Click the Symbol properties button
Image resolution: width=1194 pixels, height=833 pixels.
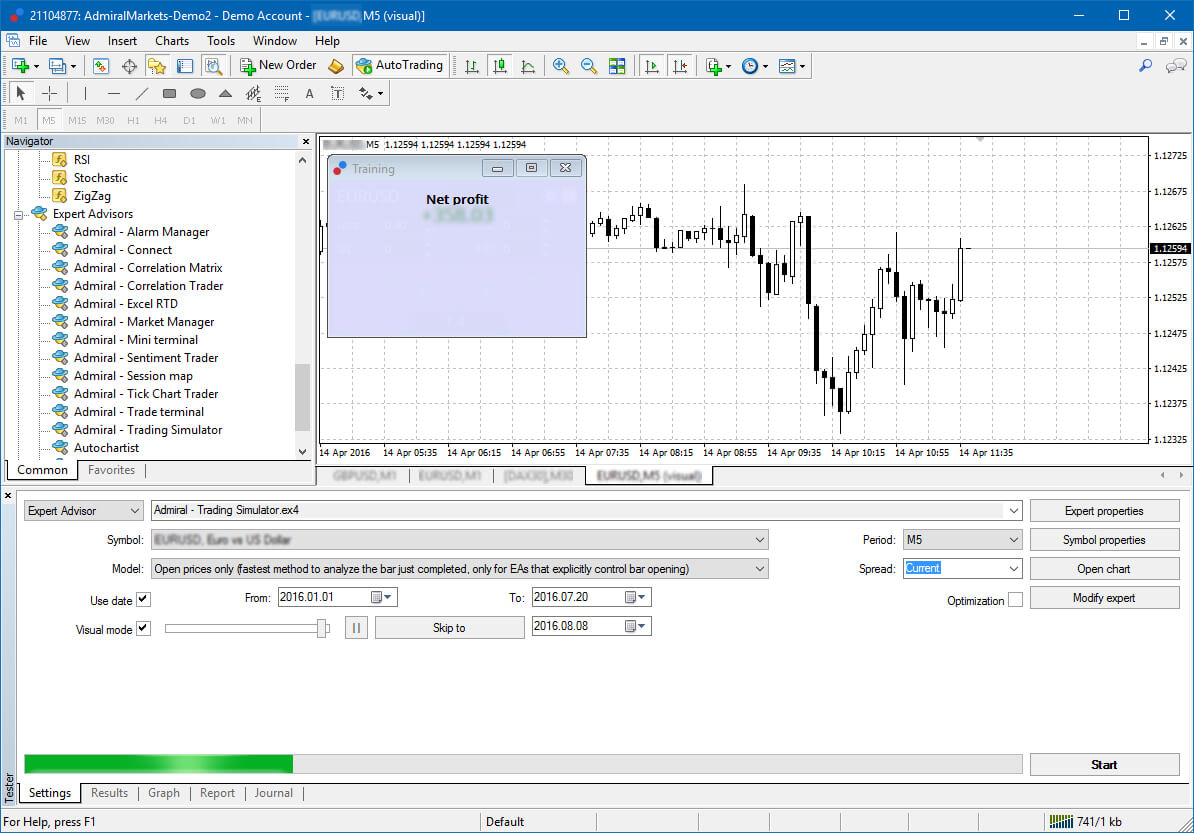(x=1104, y=540)
